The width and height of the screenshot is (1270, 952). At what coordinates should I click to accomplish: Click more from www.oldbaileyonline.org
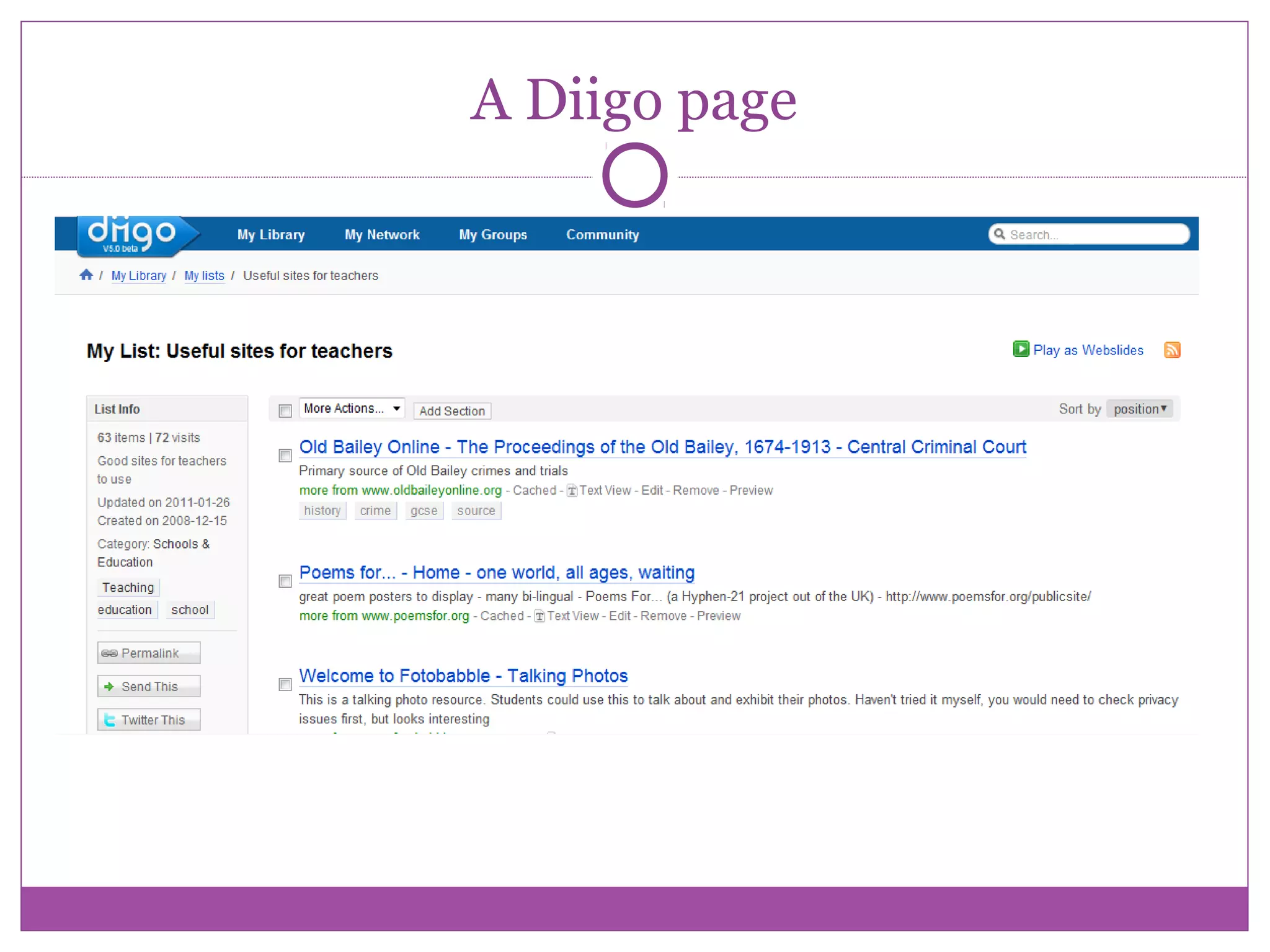coord(400,490)
